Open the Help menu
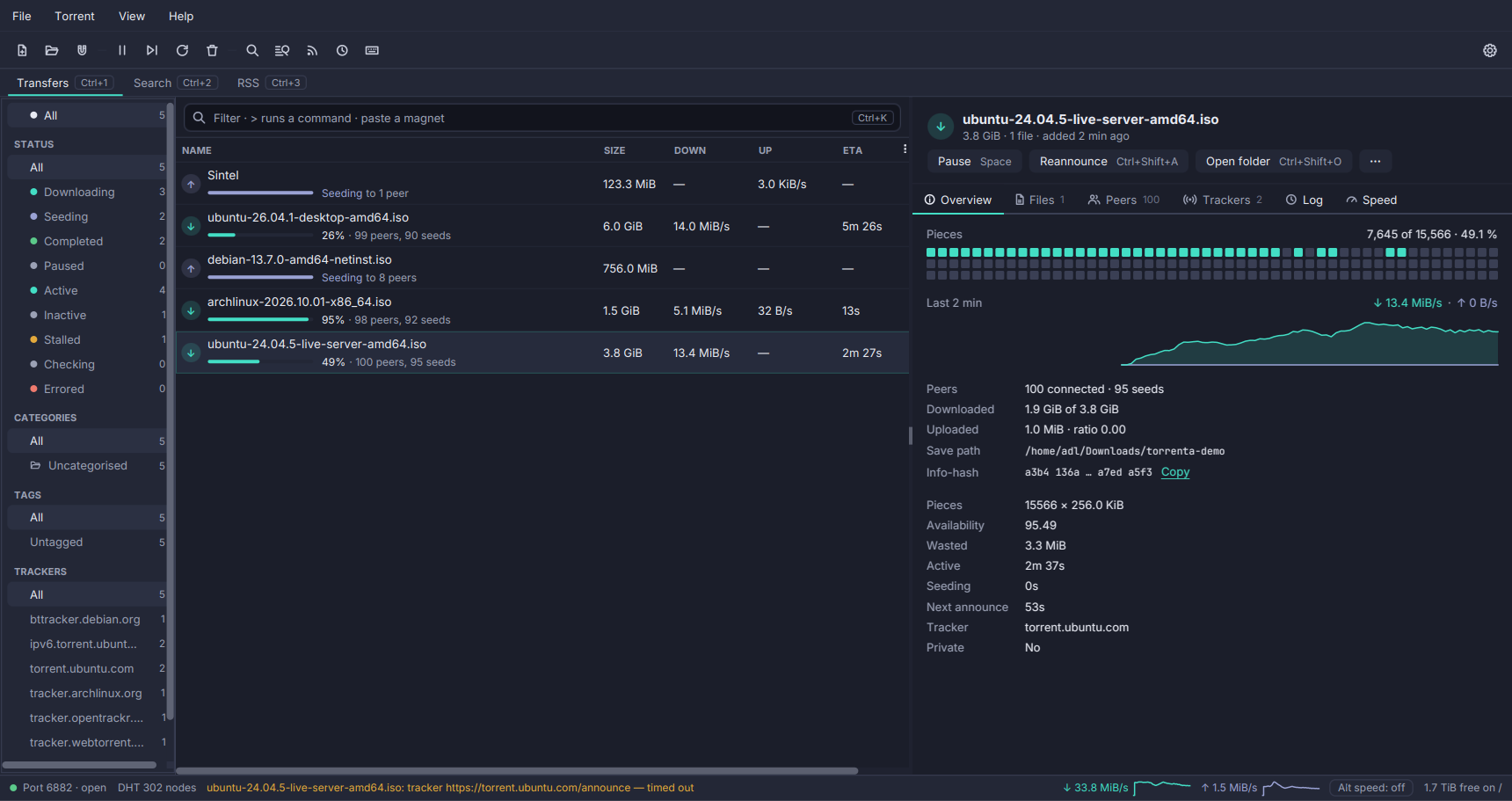The height and width of the screenshot is (801, 1512). point(181,16)
